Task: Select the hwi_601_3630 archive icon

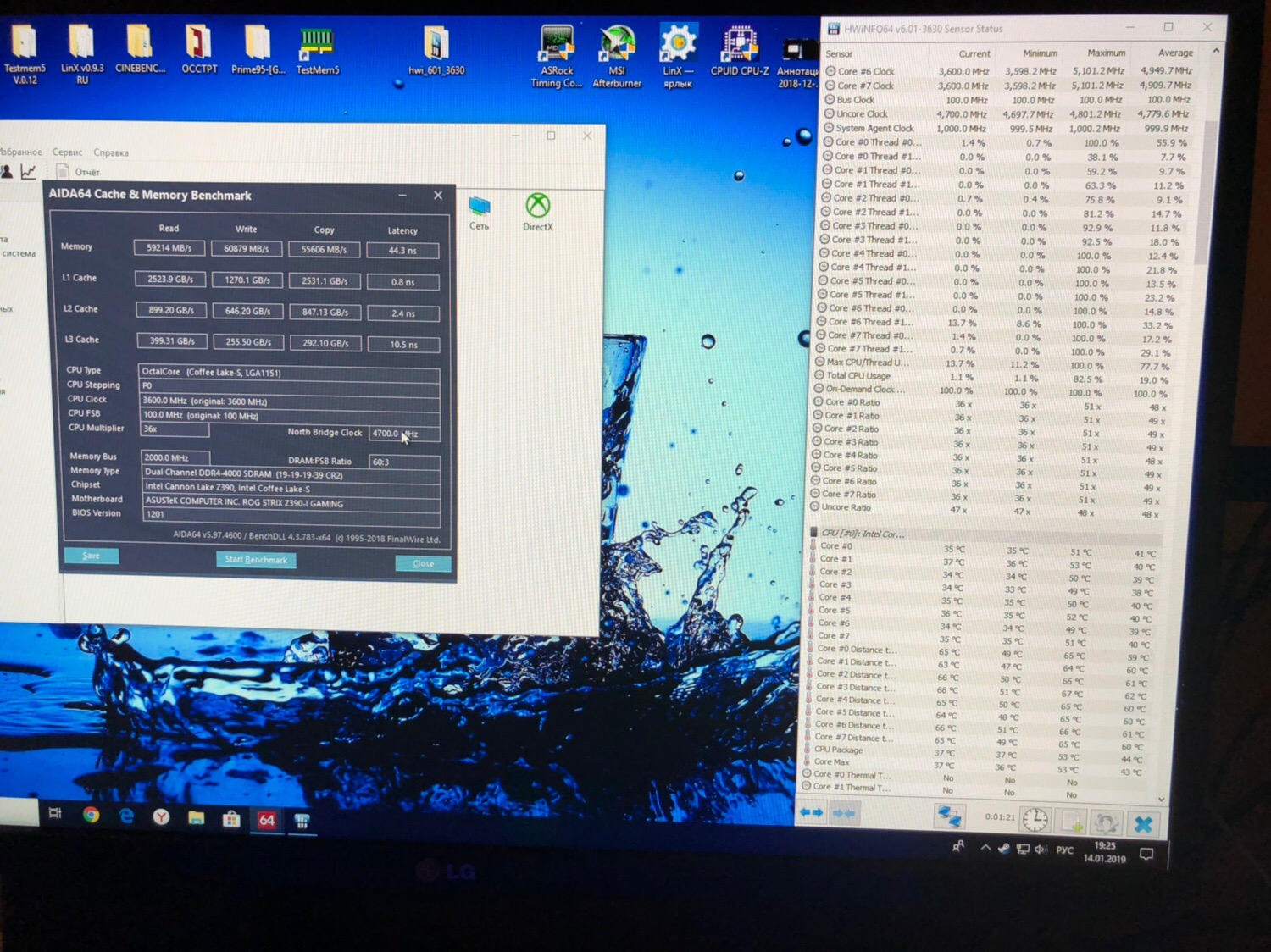Action: point(436,53)
